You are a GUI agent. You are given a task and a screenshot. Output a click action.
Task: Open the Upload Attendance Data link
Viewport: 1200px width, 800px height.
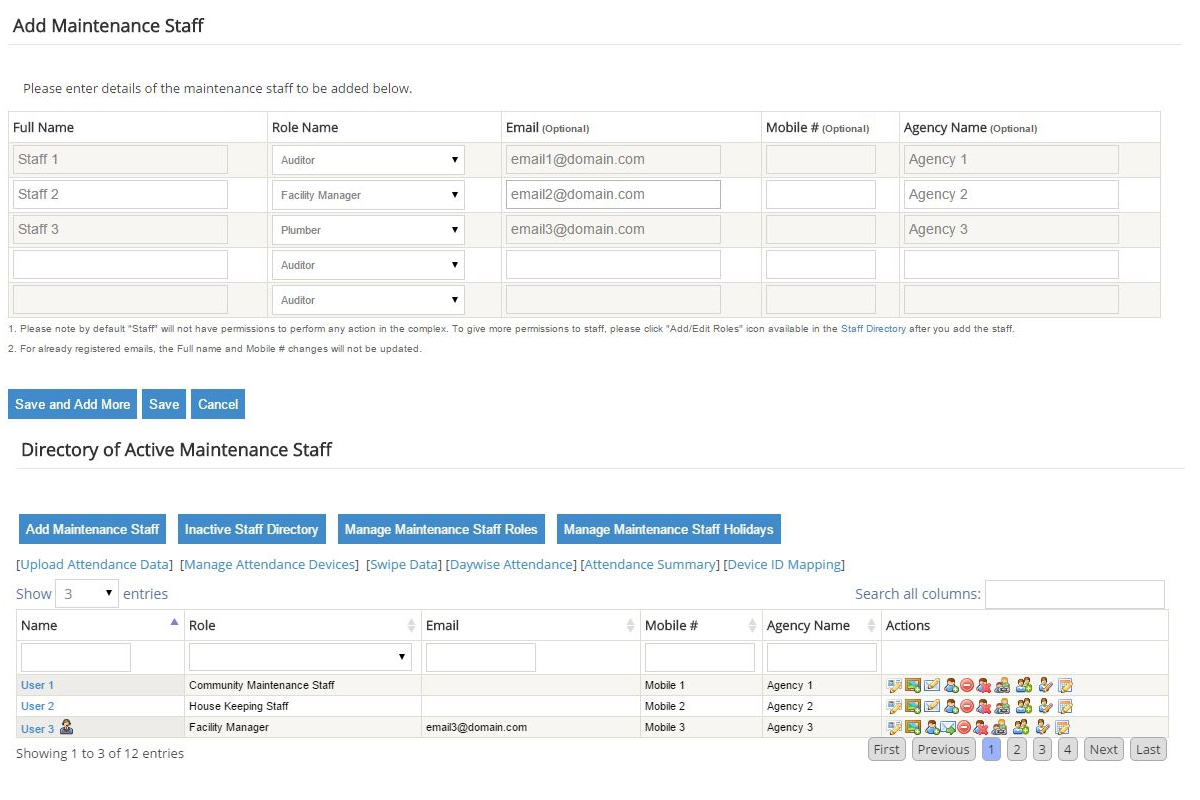96,565
